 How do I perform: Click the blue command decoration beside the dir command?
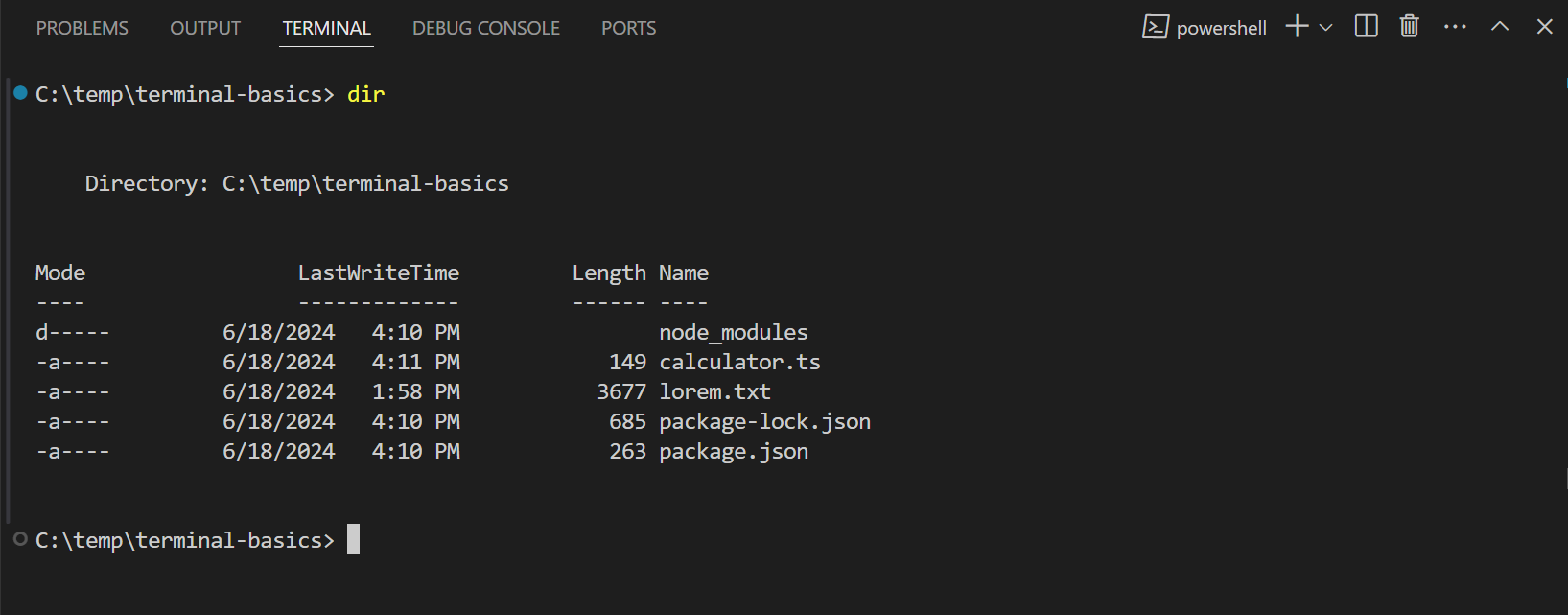(18, 93)
